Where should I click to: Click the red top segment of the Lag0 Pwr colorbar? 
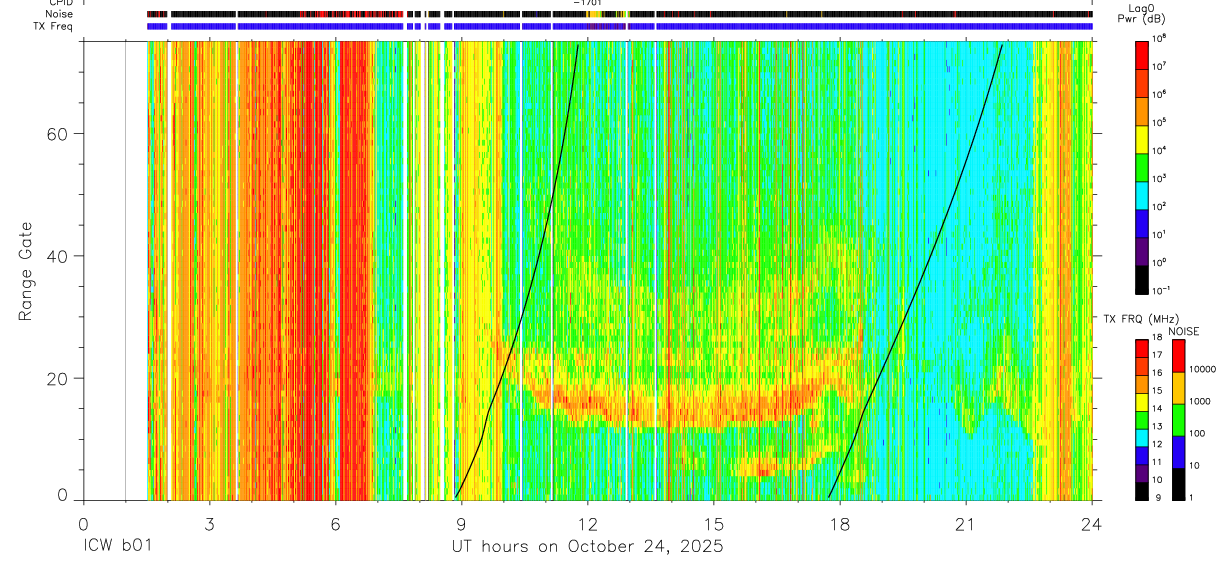1143,53
